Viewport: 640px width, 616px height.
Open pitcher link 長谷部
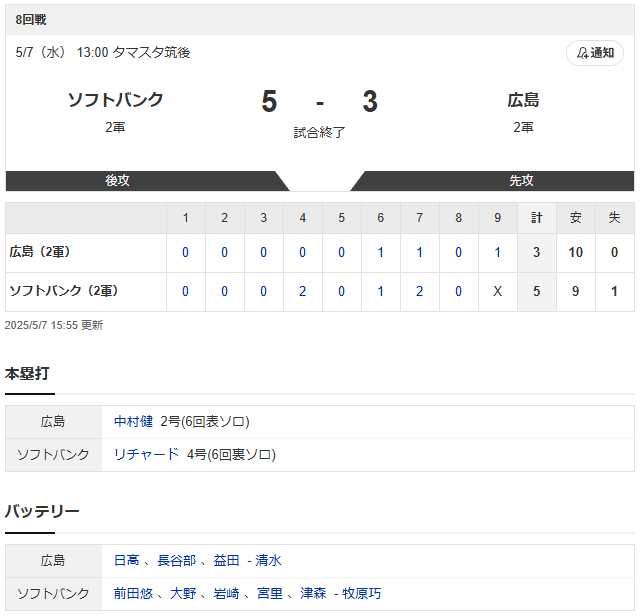pos(177,560)
